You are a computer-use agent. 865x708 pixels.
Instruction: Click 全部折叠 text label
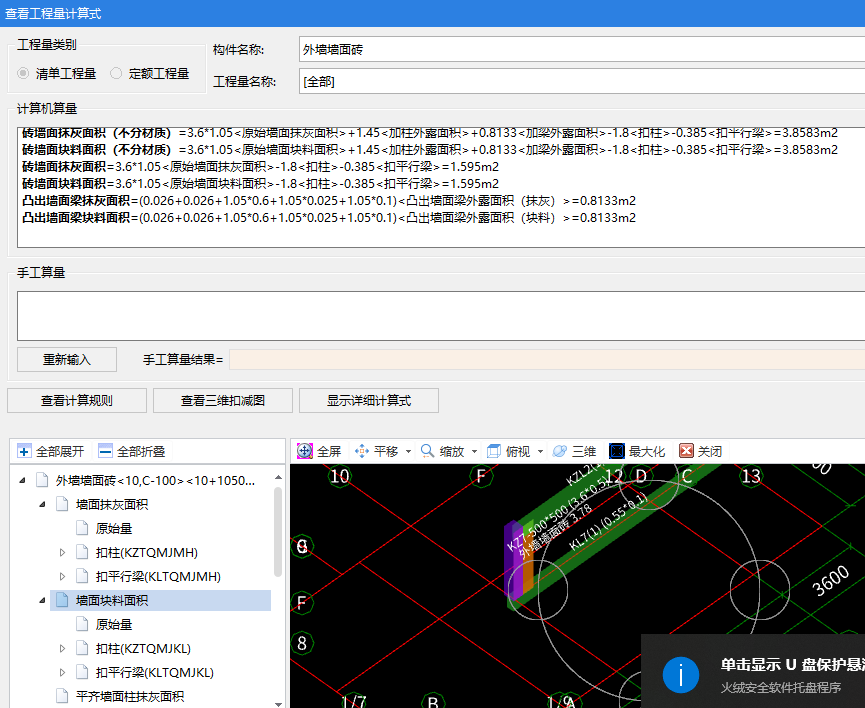(141, 451)
